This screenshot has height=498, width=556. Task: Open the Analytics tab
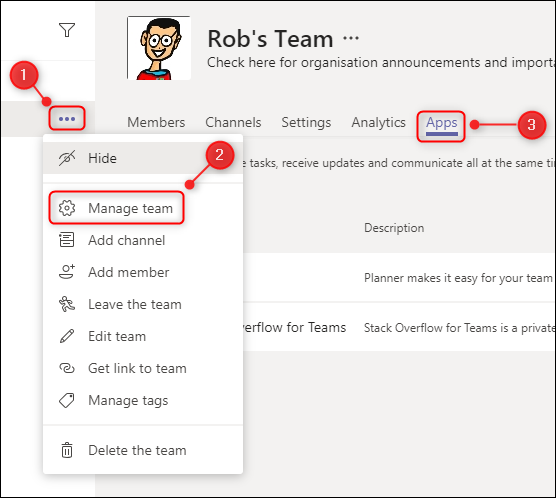(x=378, y=122)
